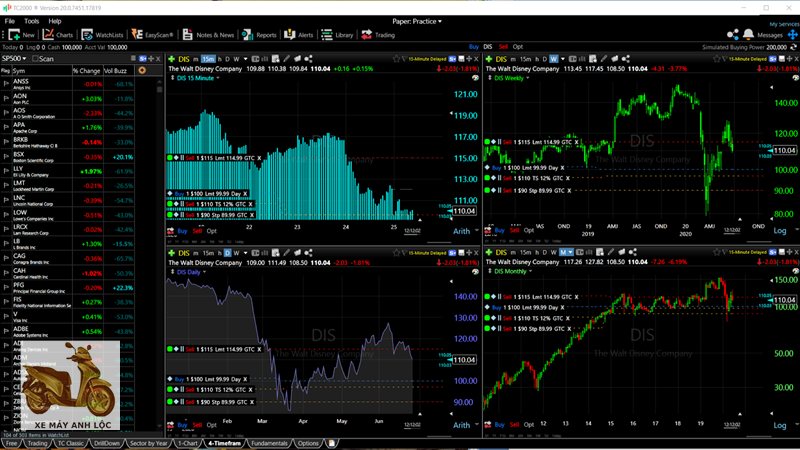Open the Charts toolbar icon

(58, 35)
